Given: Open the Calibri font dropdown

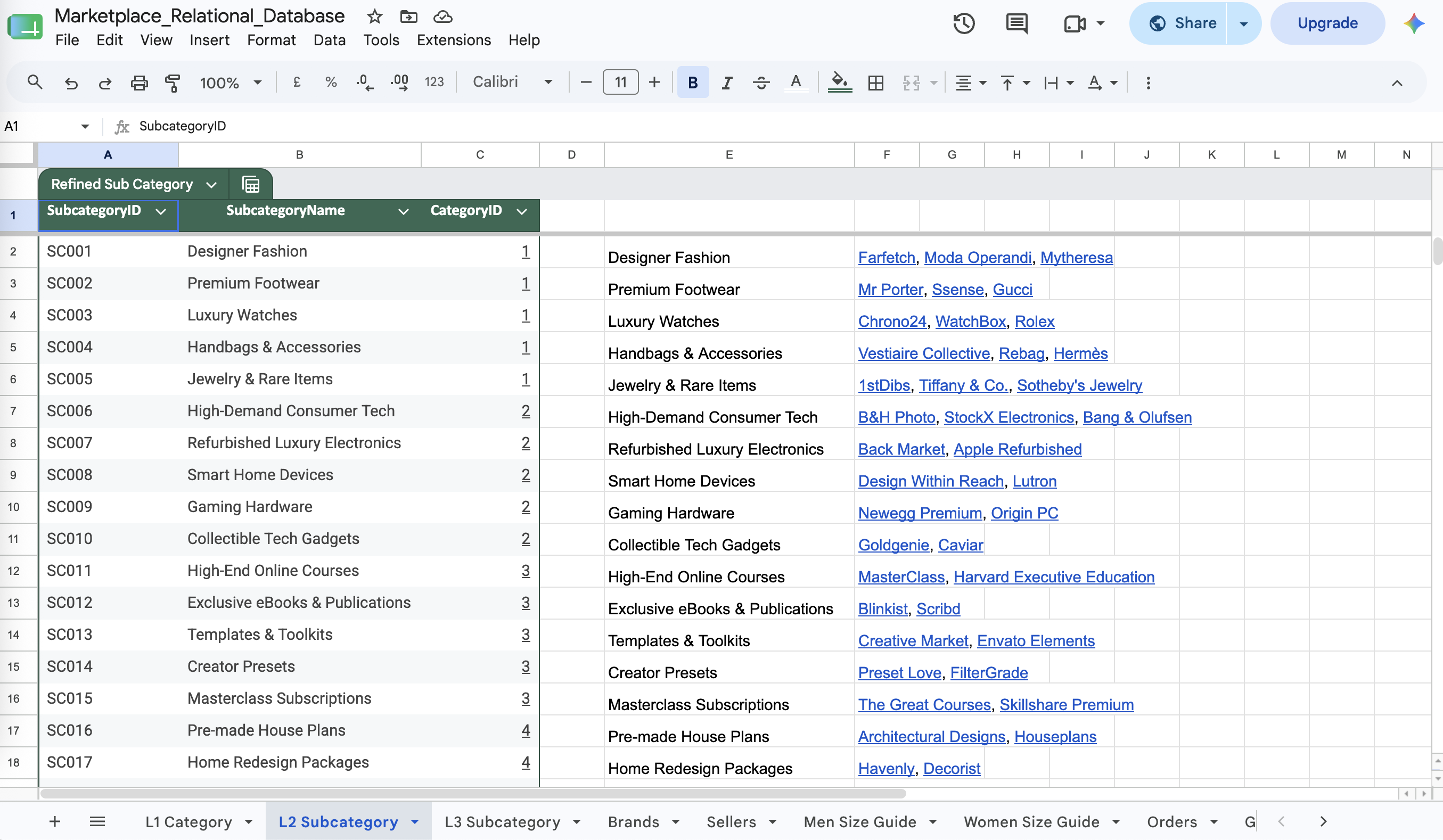Looking at the screenshot, I should pos(512,83).
